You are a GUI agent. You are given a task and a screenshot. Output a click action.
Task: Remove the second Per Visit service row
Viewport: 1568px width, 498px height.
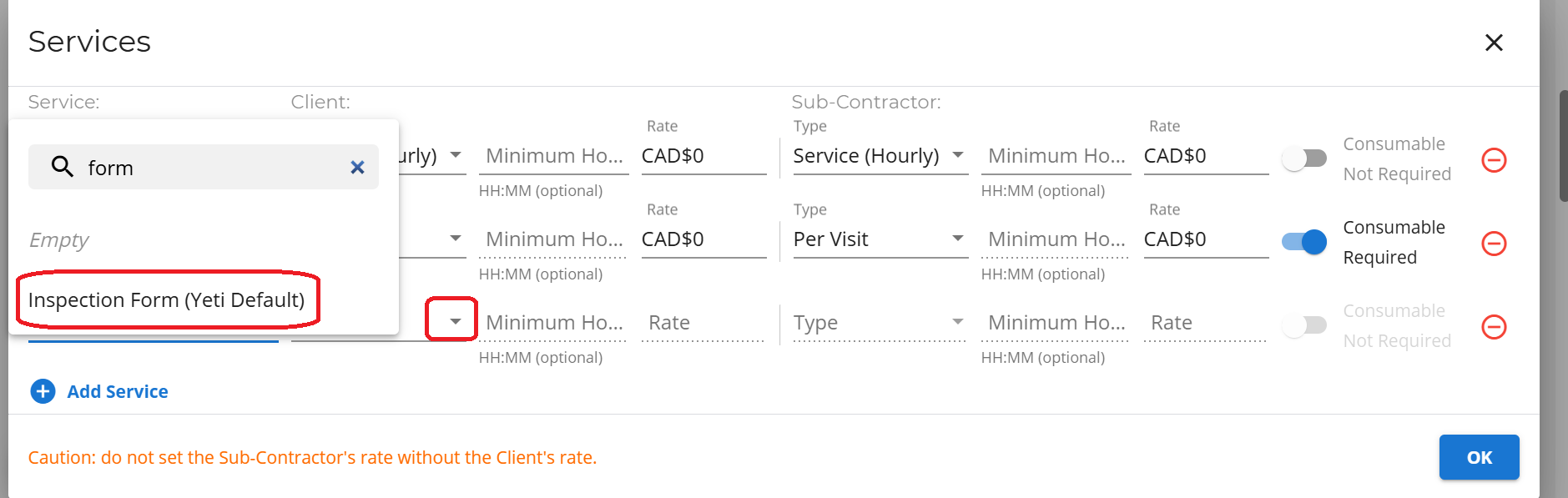click(1493, 243)
